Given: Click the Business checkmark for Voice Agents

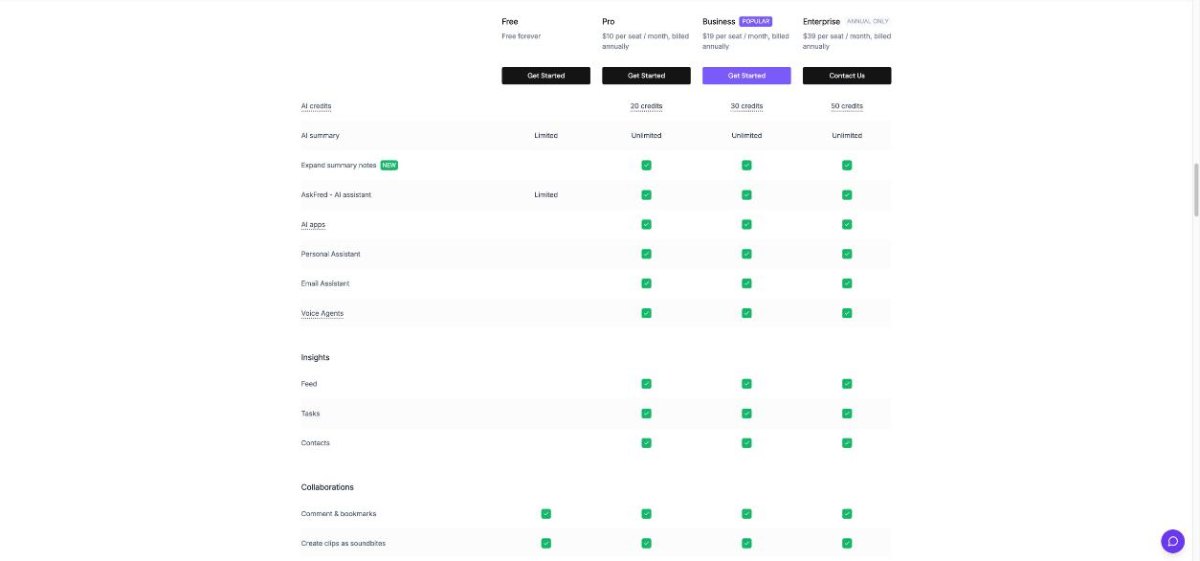Looking at the screenshot, I should pos(746,313).
